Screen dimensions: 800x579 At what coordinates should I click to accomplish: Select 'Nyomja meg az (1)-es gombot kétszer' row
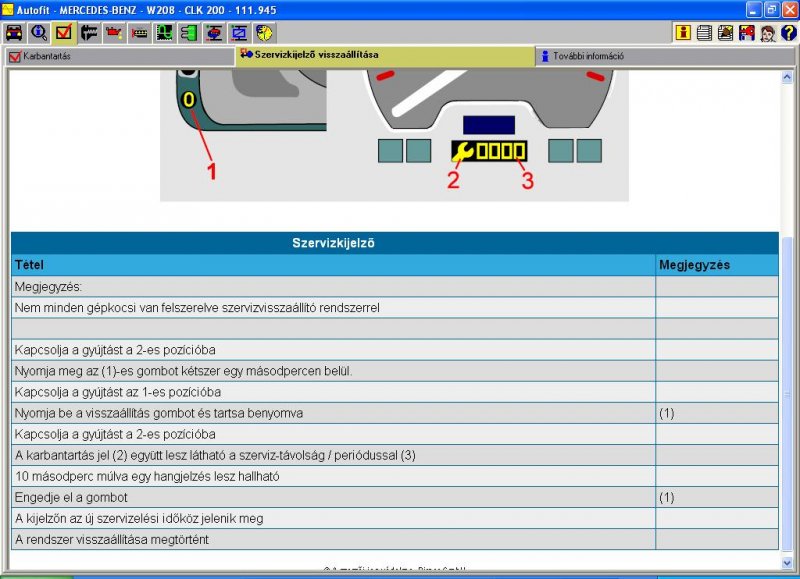(x=395, y=371)
